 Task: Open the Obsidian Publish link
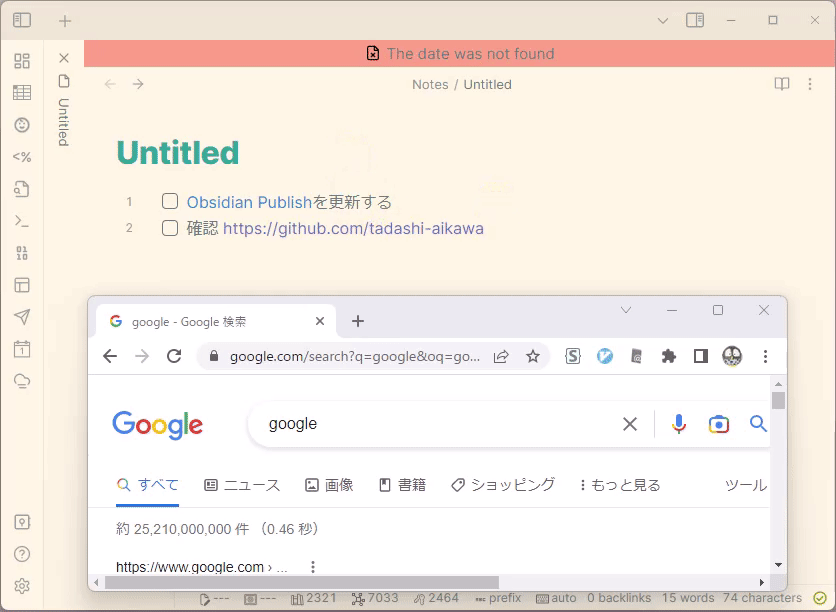[249, 203]
